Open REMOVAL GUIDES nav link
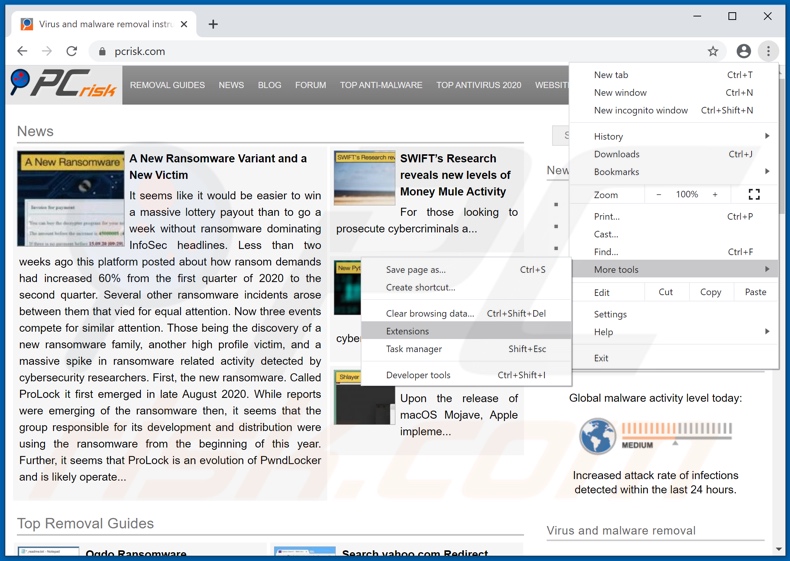Image resolution: width=790 pixels, height=561 pixels. click(x=167, y=85)
